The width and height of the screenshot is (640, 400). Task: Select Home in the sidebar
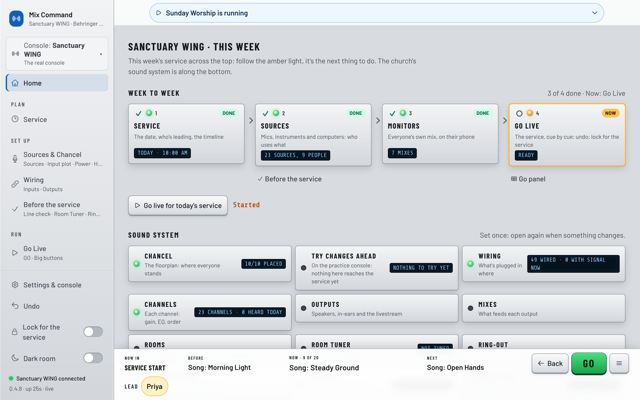[x=57, y=83]
